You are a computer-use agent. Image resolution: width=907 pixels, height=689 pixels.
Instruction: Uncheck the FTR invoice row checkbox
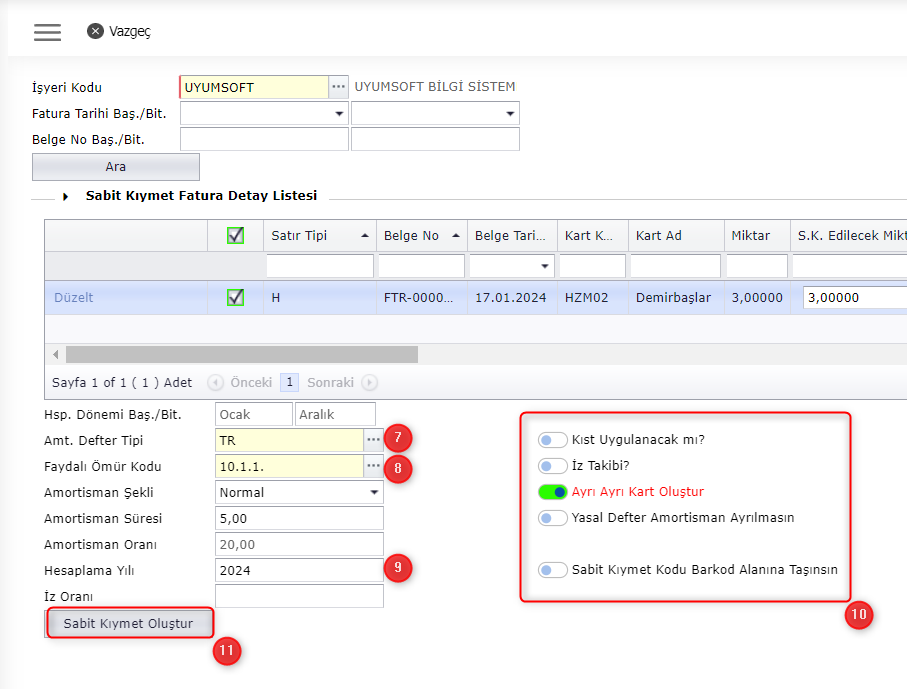pyautogui.click(x=236, y=297)
